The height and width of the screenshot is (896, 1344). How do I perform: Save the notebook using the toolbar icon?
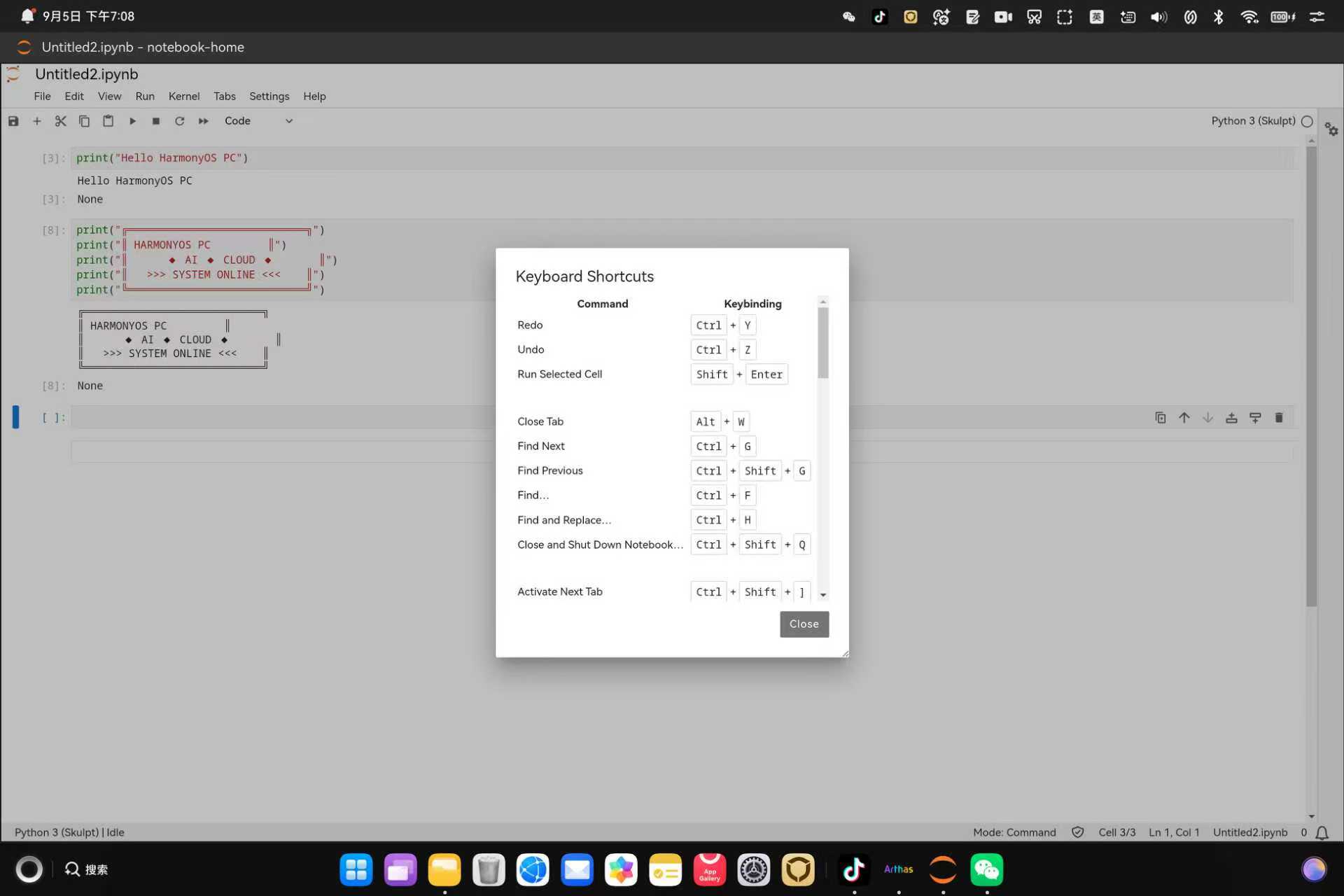(x=13, y=121)
